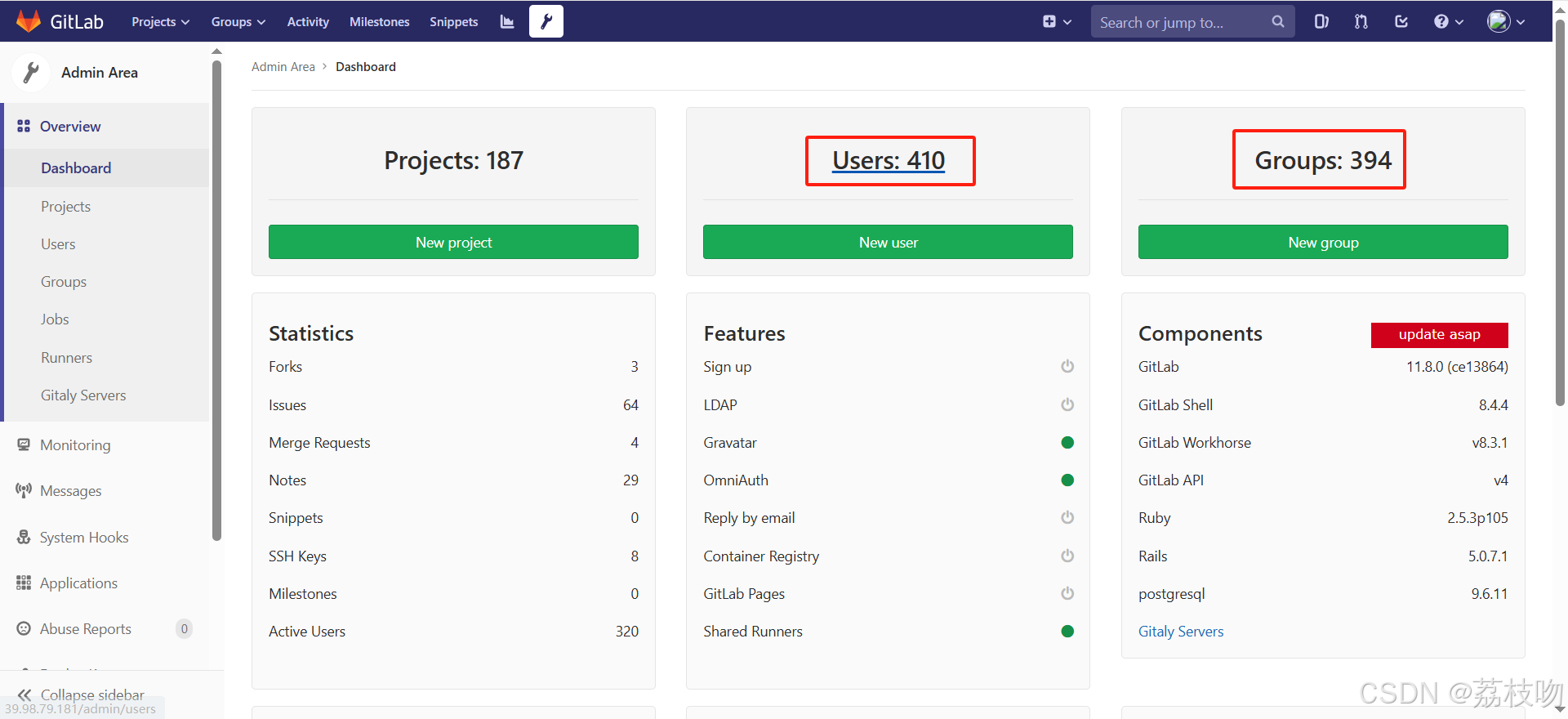1568x719 pixels.
Task: Click the New user button
Action: click(x=888, y=243)
